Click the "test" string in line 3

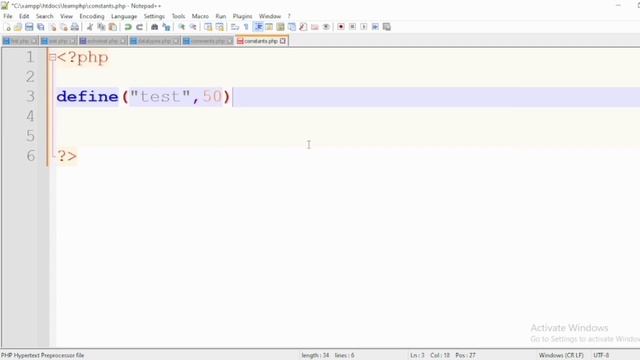[x=160, y=97]
